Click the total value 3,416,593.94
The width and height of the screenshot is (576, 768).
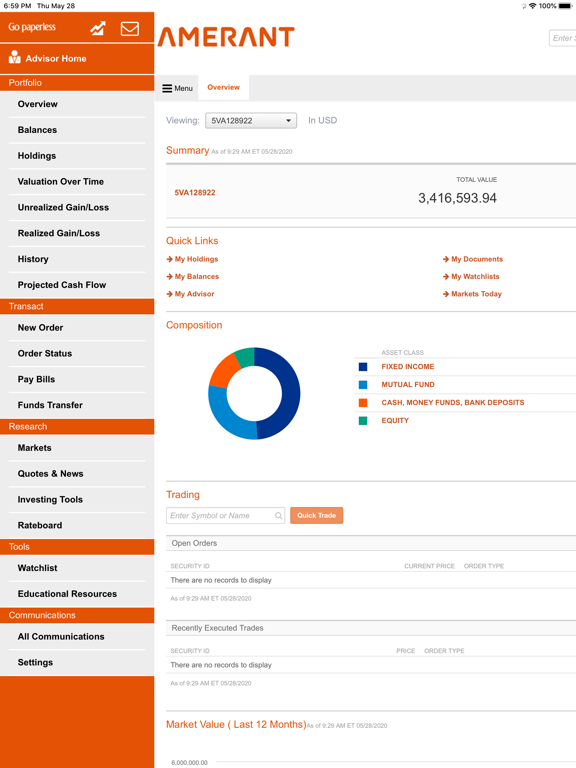point(457,198)
